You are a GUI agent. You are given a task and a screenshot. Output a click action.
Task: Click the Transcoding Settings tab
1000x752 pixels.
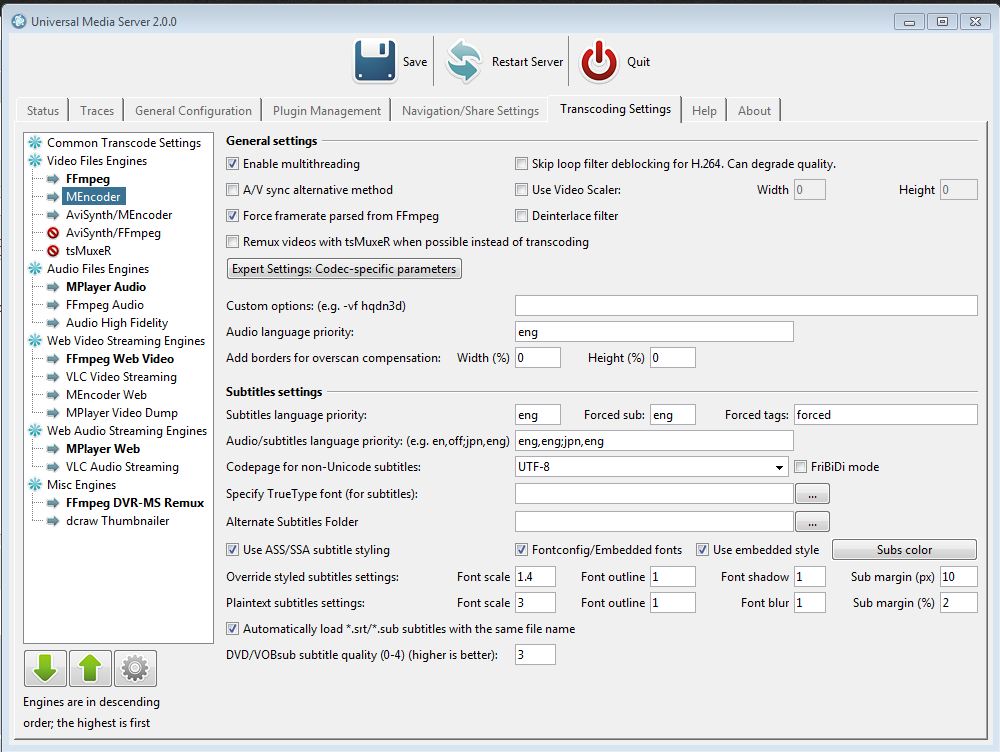[x=615, y=109]
